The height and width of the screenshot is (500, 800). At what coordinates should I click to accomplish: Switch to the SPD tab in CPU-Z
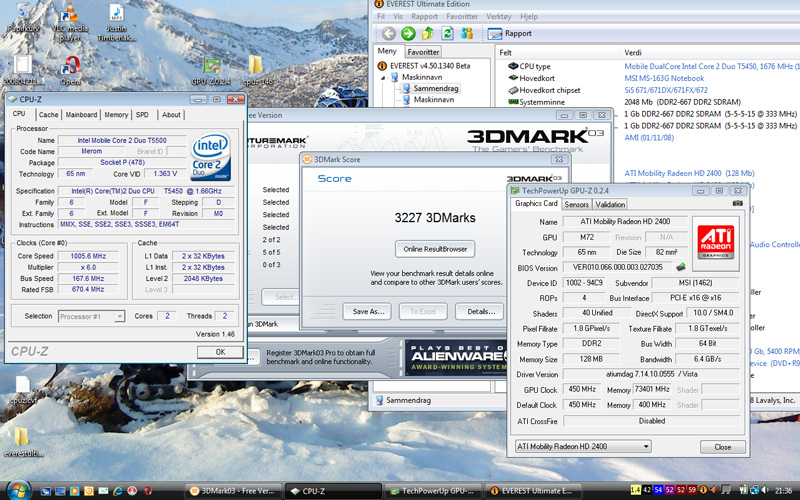coord(142,115)
